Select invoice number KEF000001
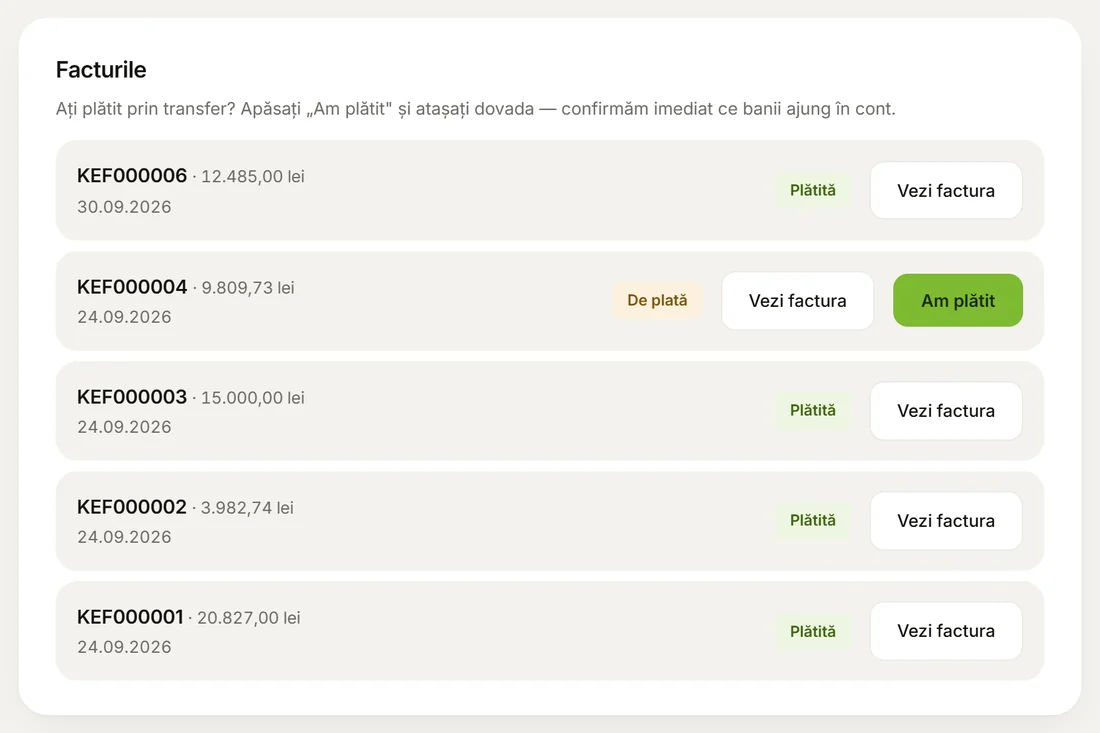The height and width of the screenshot is (733, 1100). [x=130, y=617]
